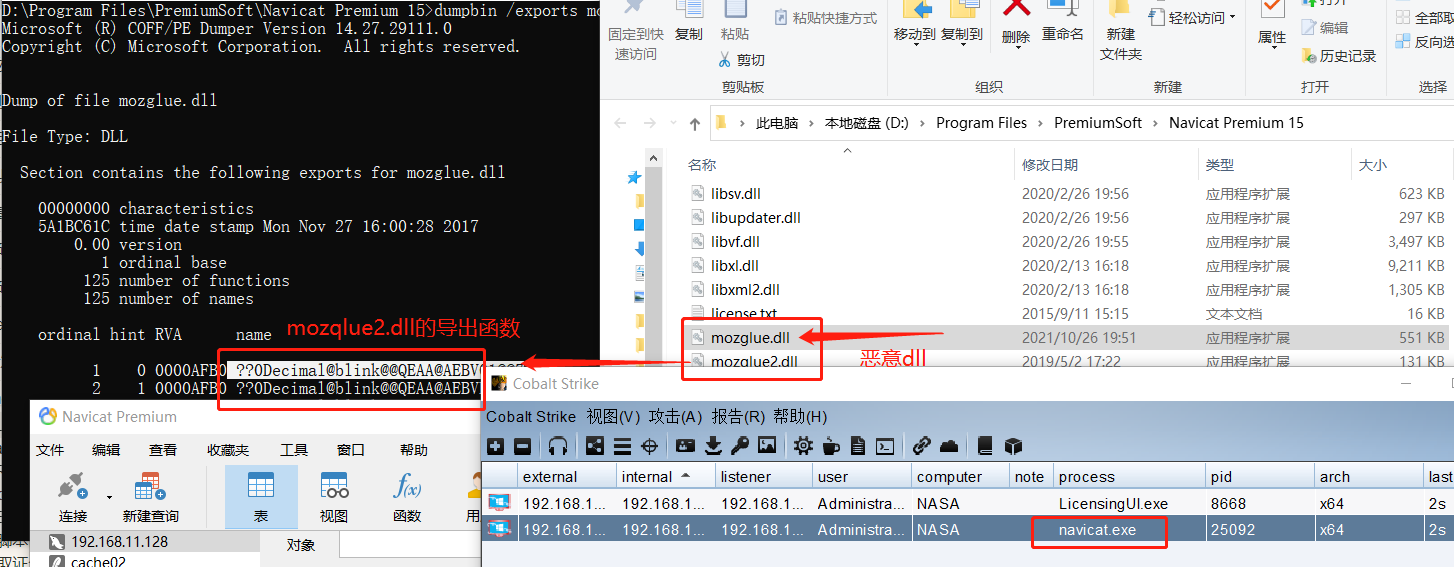Open screenshots view picture icon
Image resolution: width=1454 pixels, height=567 pixels.
(767, 446)
